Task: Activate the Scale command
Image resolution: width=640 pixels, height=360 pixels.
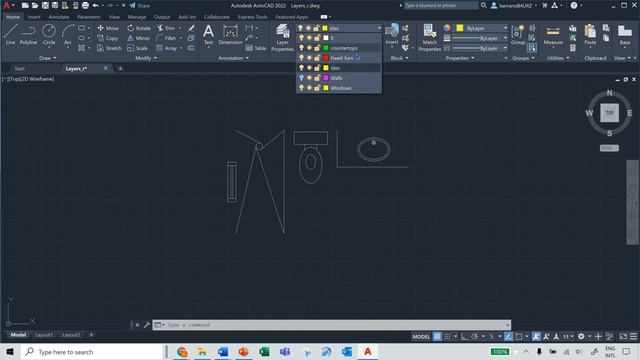Action: click(137, 48)
